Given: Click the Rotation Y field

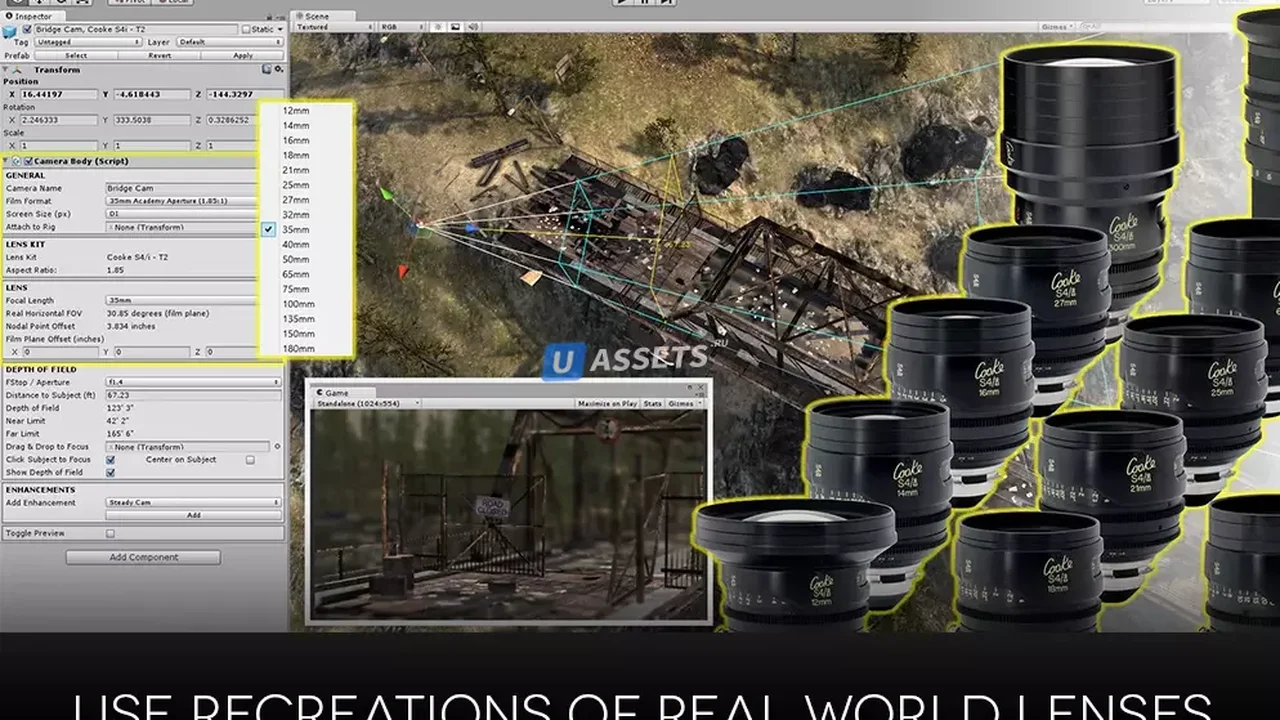Looking at the screenshot, I should [151, 120].
